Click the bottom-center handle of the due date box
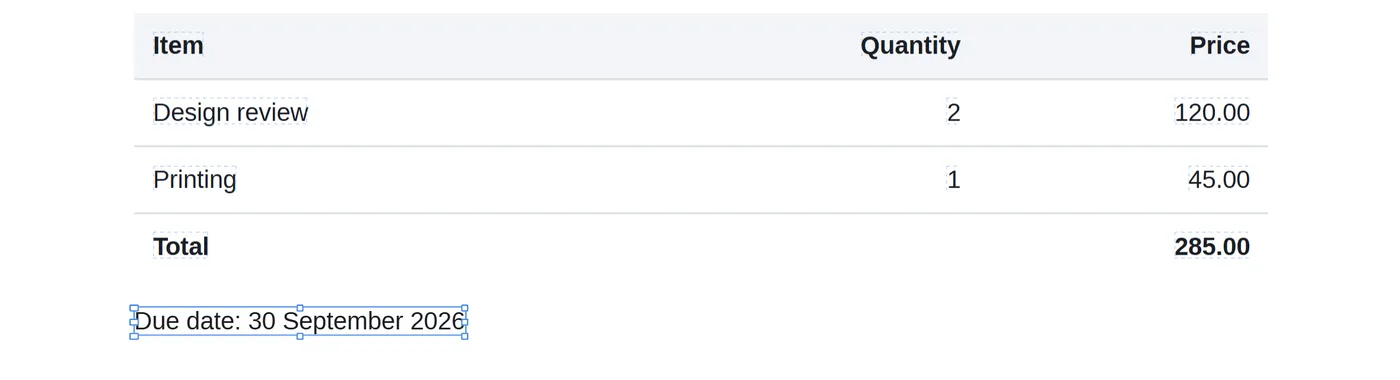Viewport: 1400px width, 380px height. 300,336
